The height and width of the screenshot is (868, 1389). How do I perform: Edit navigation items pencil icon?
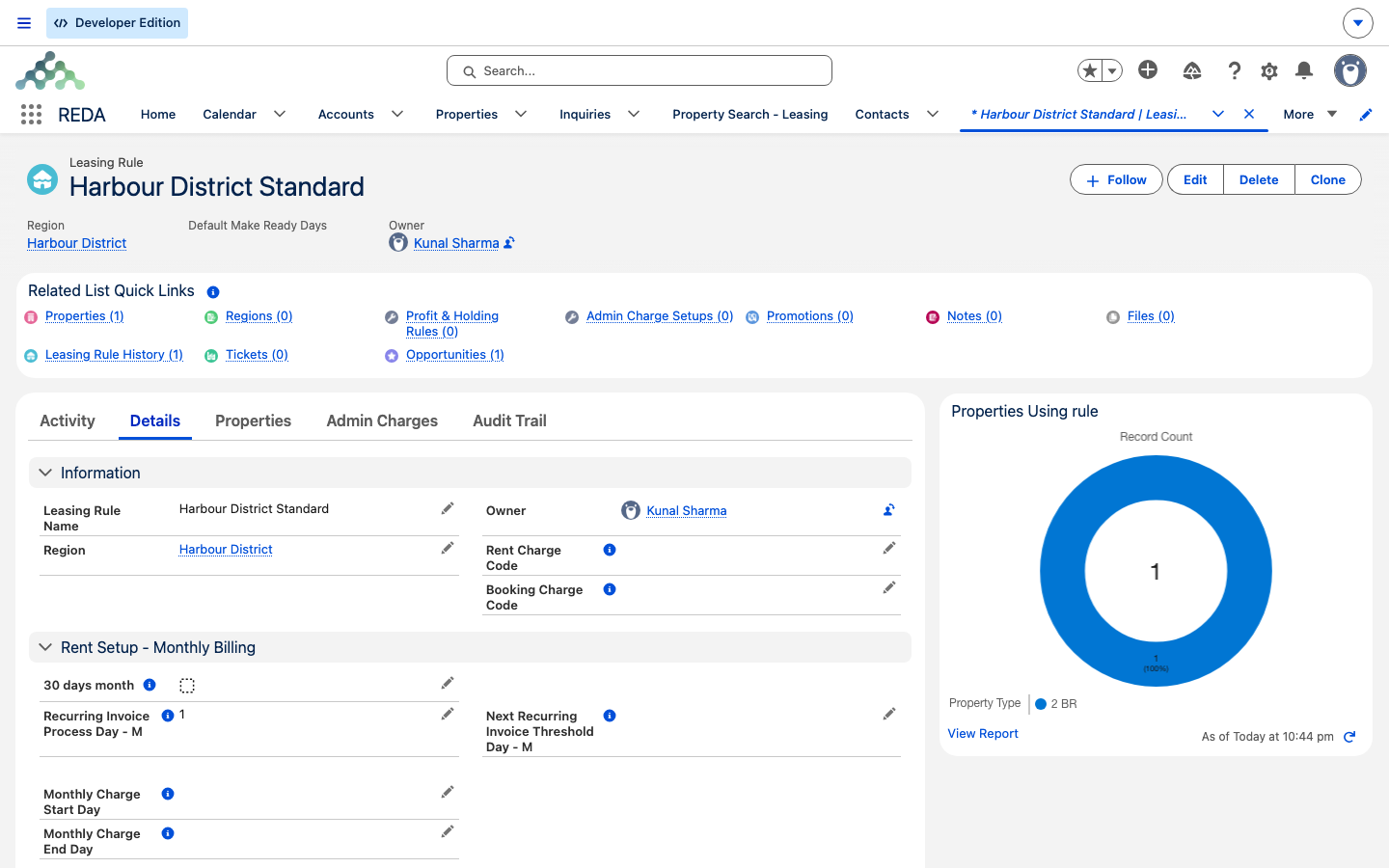click(x=1366, y=115)
